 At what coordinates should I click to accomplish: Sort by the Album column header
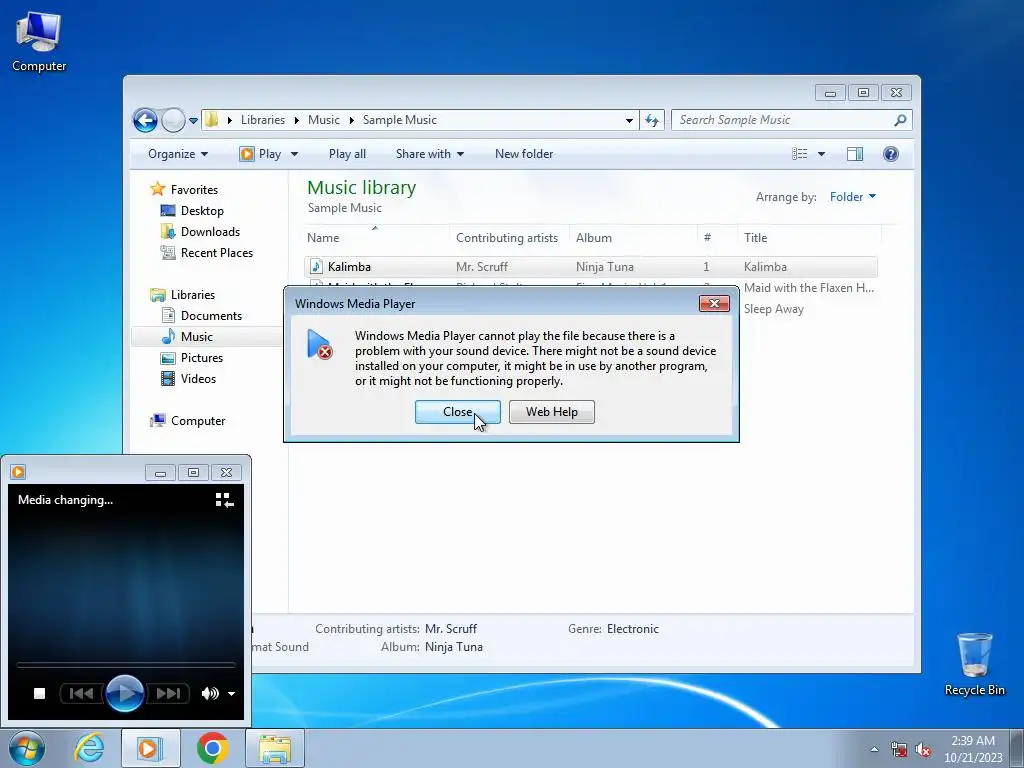(x=633, y=238)
